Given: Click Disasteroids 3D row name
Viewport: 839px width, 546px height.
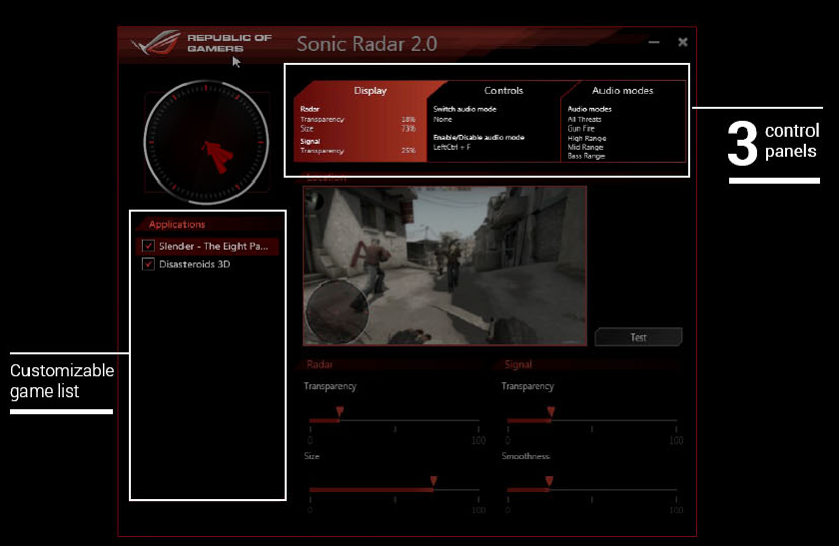Looking at the screenshot, I should click(195, 264).
